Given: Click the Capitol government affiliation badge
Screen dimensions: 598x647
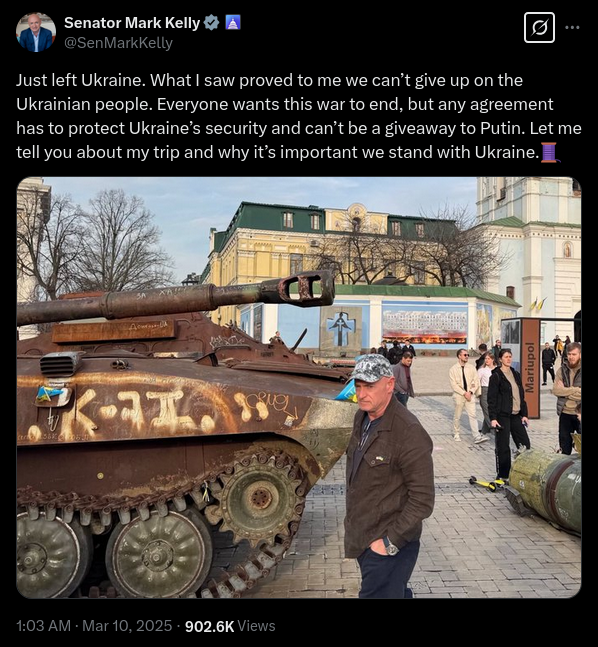Looking at the screenshot, I should pyautogui.click(x=233, y=23).
